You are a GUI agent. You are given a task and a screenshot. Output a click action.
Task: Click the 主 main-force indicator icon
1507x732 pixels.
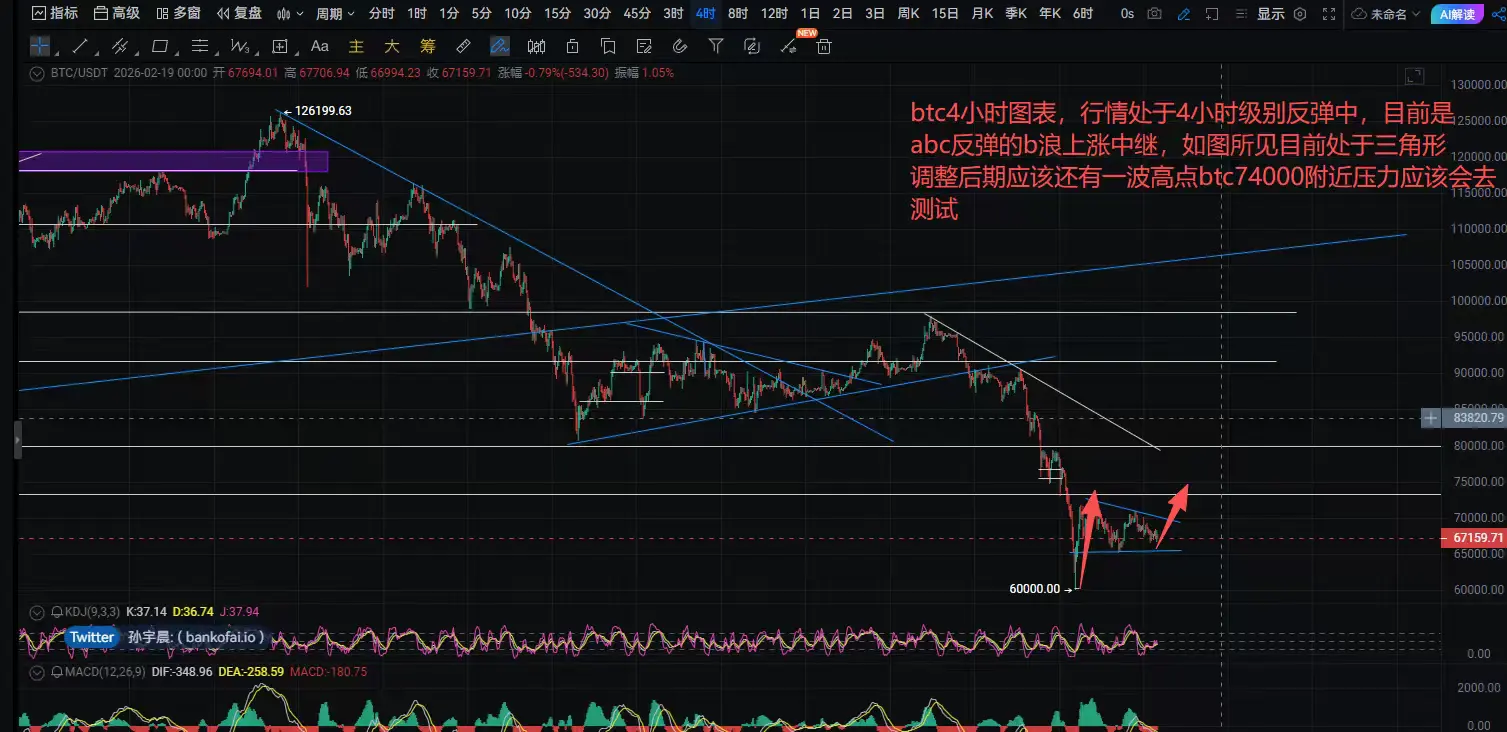click(356, 46)
